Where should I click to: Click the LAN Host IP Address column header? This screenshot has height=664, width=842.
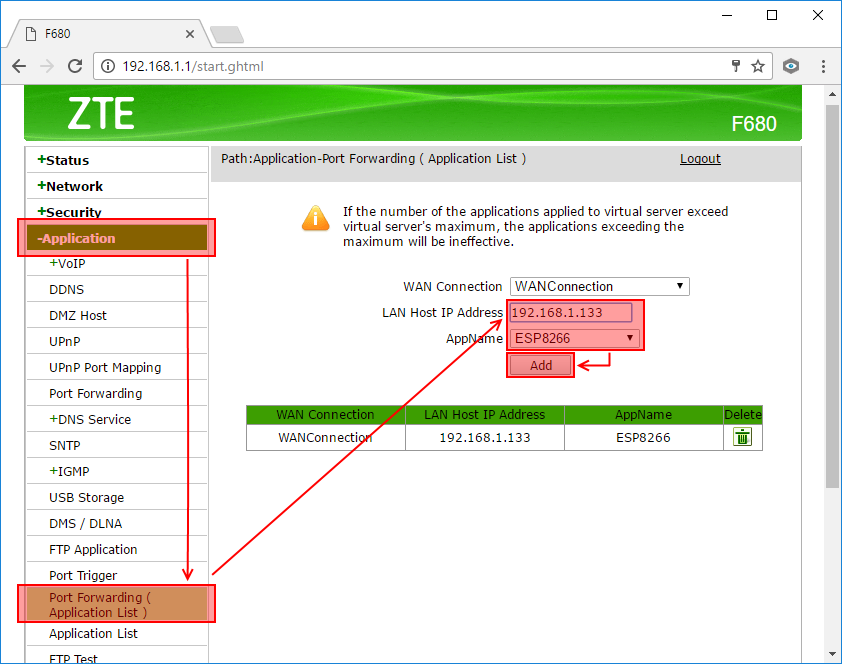pyautogui.click(x=484, y=414)
